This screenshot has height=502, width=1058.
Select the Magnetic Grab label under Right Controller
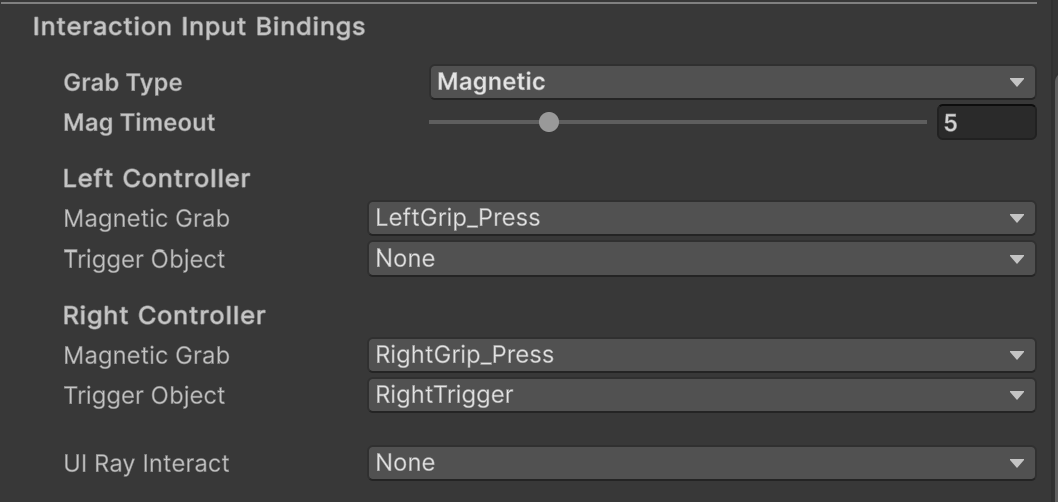pos(146,355)
